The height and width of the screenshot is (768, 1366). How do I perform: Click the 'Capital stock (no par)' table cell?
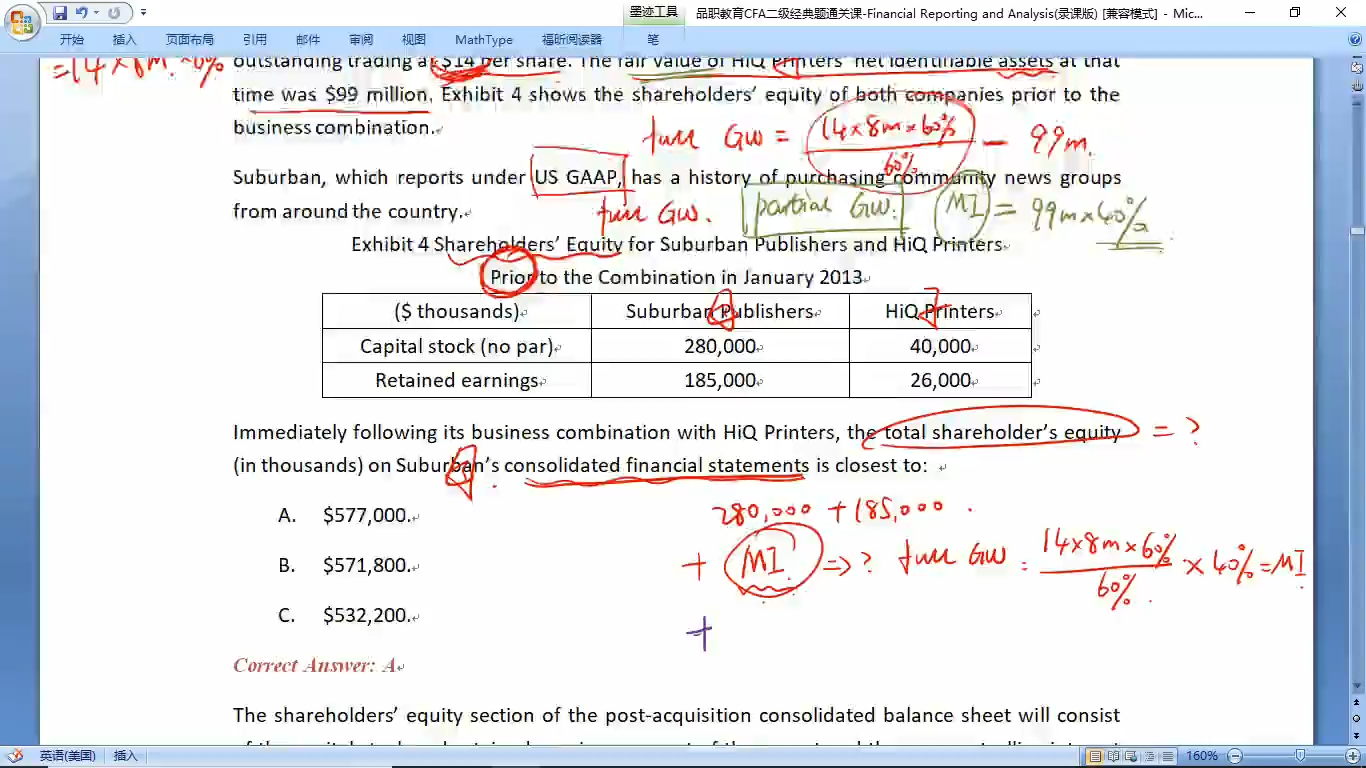click(x=457, y=347)
